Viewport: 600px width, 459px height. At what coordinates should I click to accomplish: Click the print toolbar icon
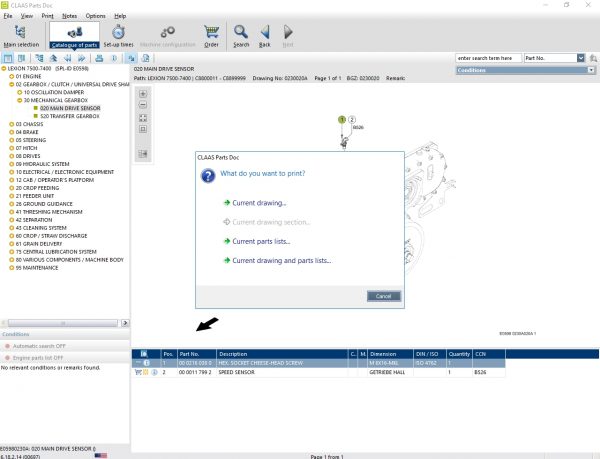[x=99, y=58]
